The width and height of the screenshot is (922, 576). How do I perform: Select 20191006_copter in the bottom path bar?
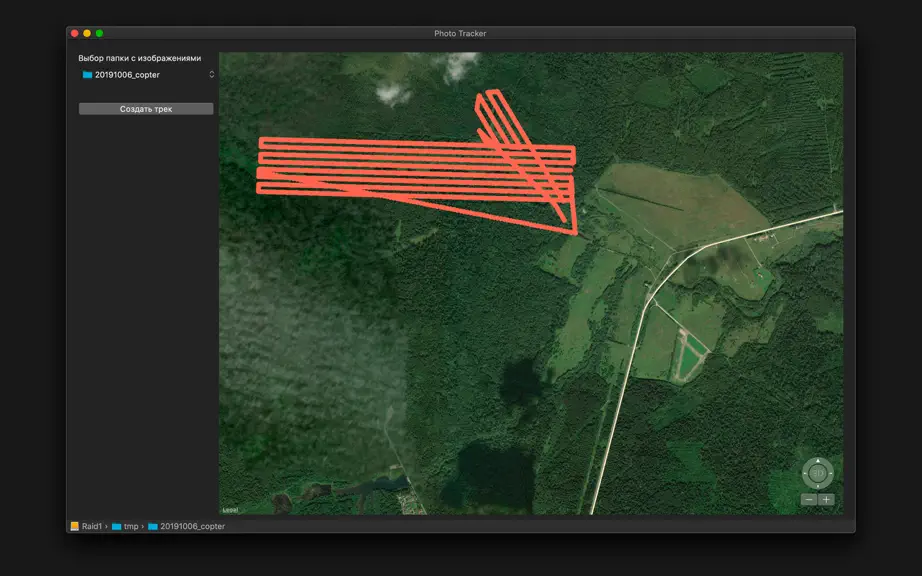point(192,526)
